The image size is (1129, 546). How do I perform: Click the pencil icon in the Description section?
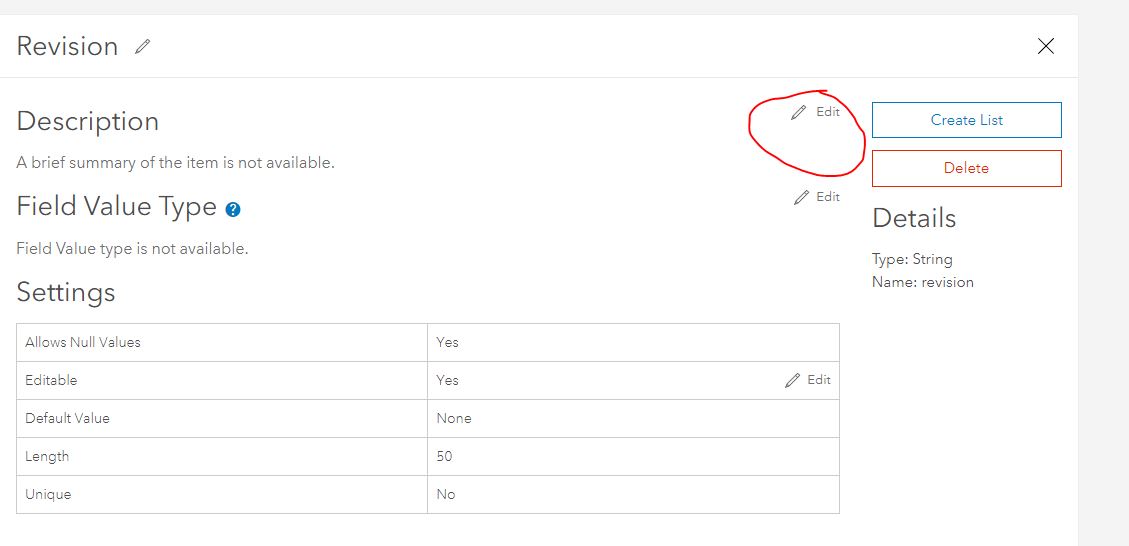tap(798, 113)
